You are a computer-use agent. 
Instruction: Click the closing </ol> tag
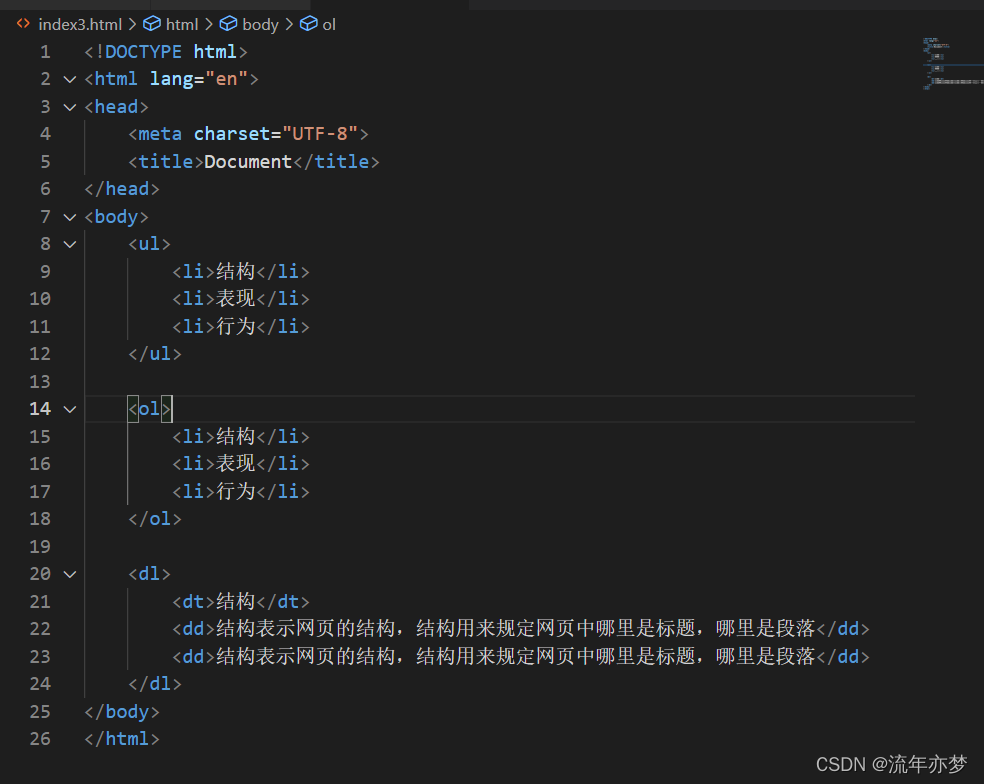pyautogui.click(x=155, y=519)
